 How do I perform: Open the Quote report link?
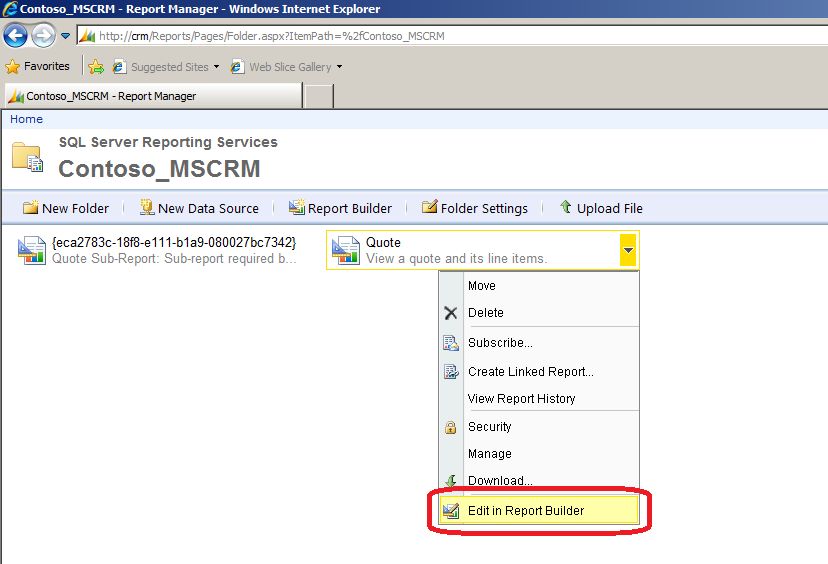tap(383, 242)
